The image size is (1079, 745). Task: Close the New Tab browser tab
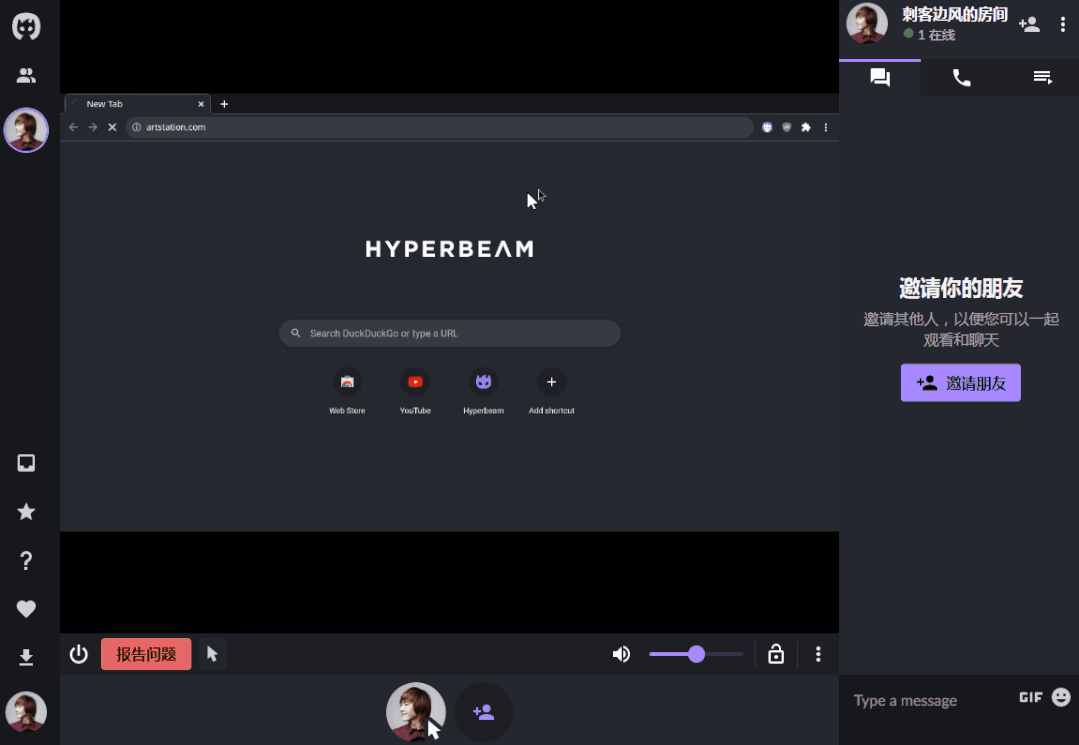(x=201, y=105)
